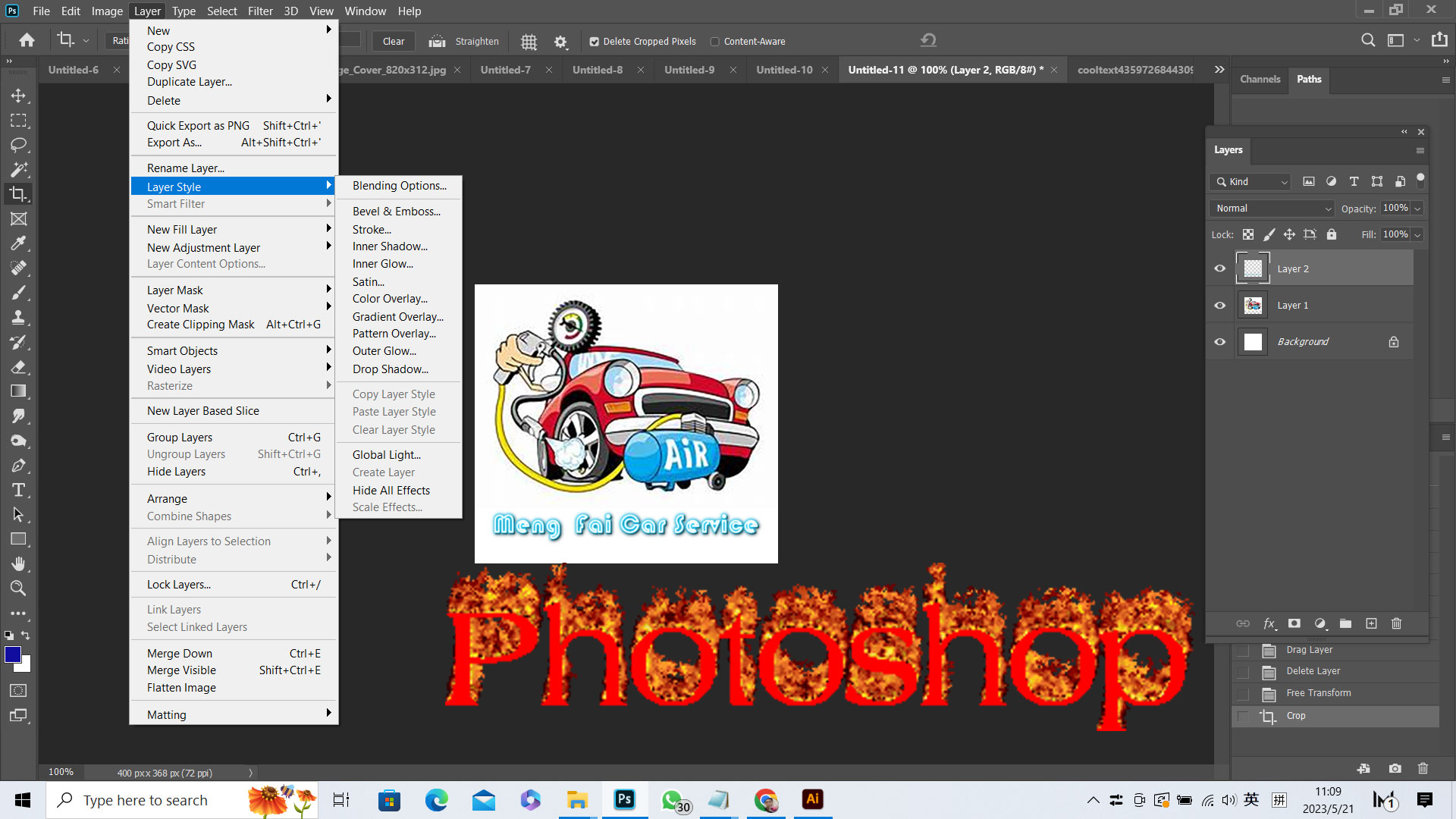Click the Opacity 100% value field

click(1395, 208)
